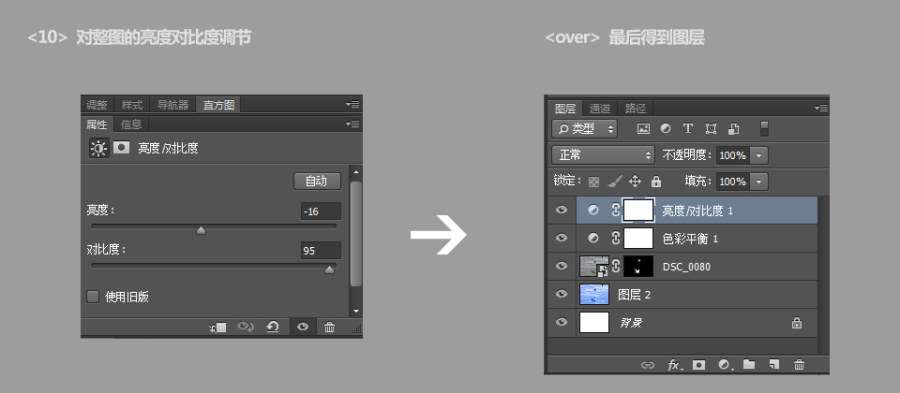Hide the 色彩平衡 1 adjustment layer
This screenshot has width=900, height=393.
[561, 238]
